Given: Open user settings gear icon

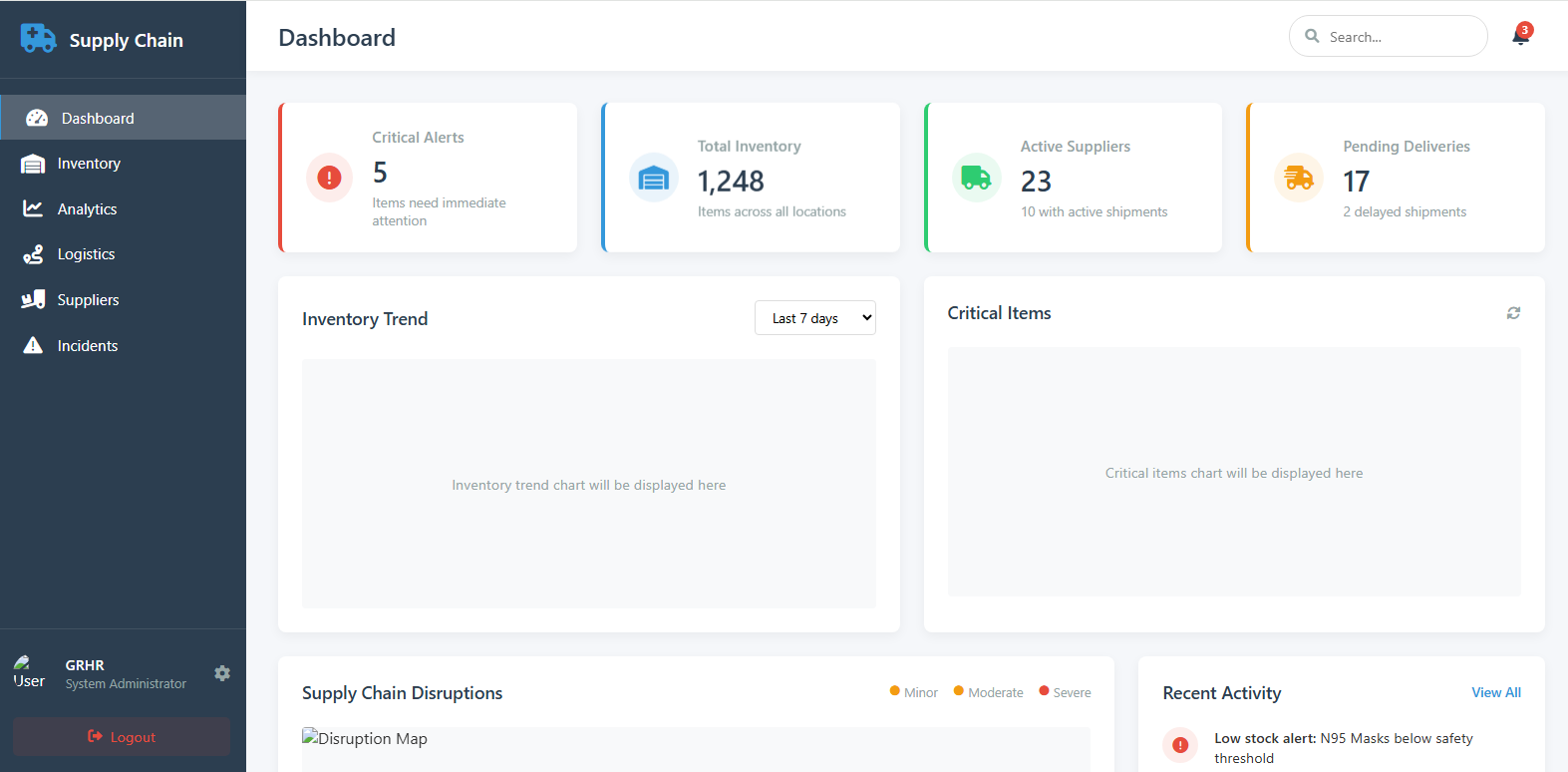Looking at the screenshot, I should click(x=222, y=673).
